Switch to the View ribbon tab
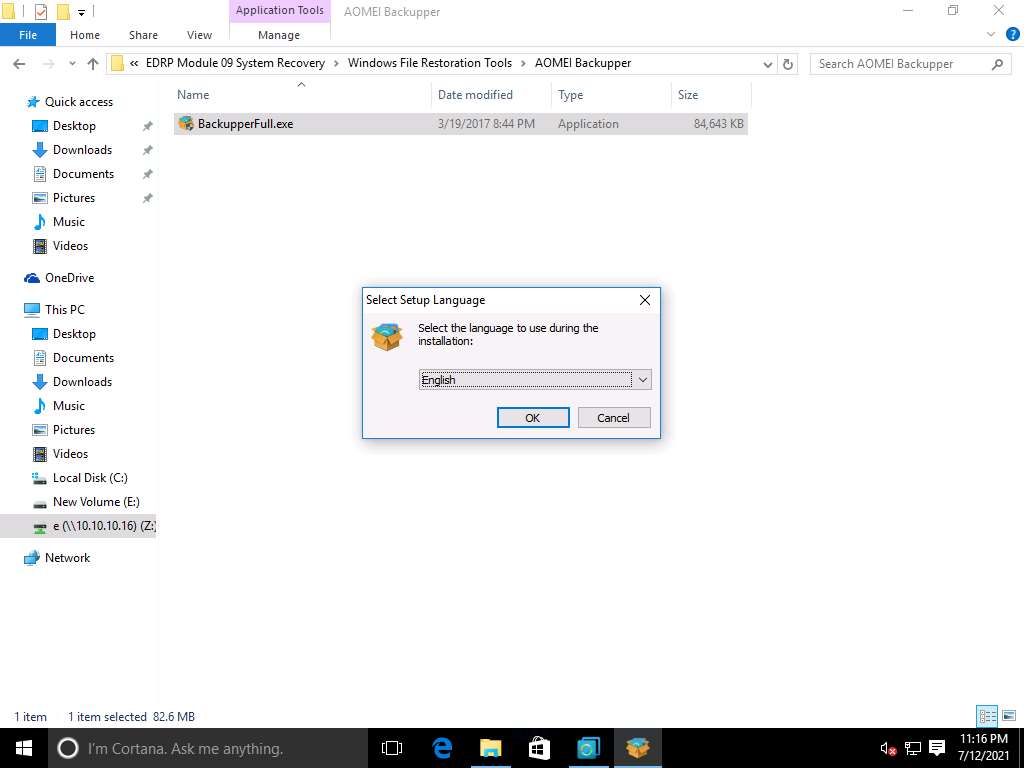Screen dimensions: 1024x768 (x=199, y=35)
